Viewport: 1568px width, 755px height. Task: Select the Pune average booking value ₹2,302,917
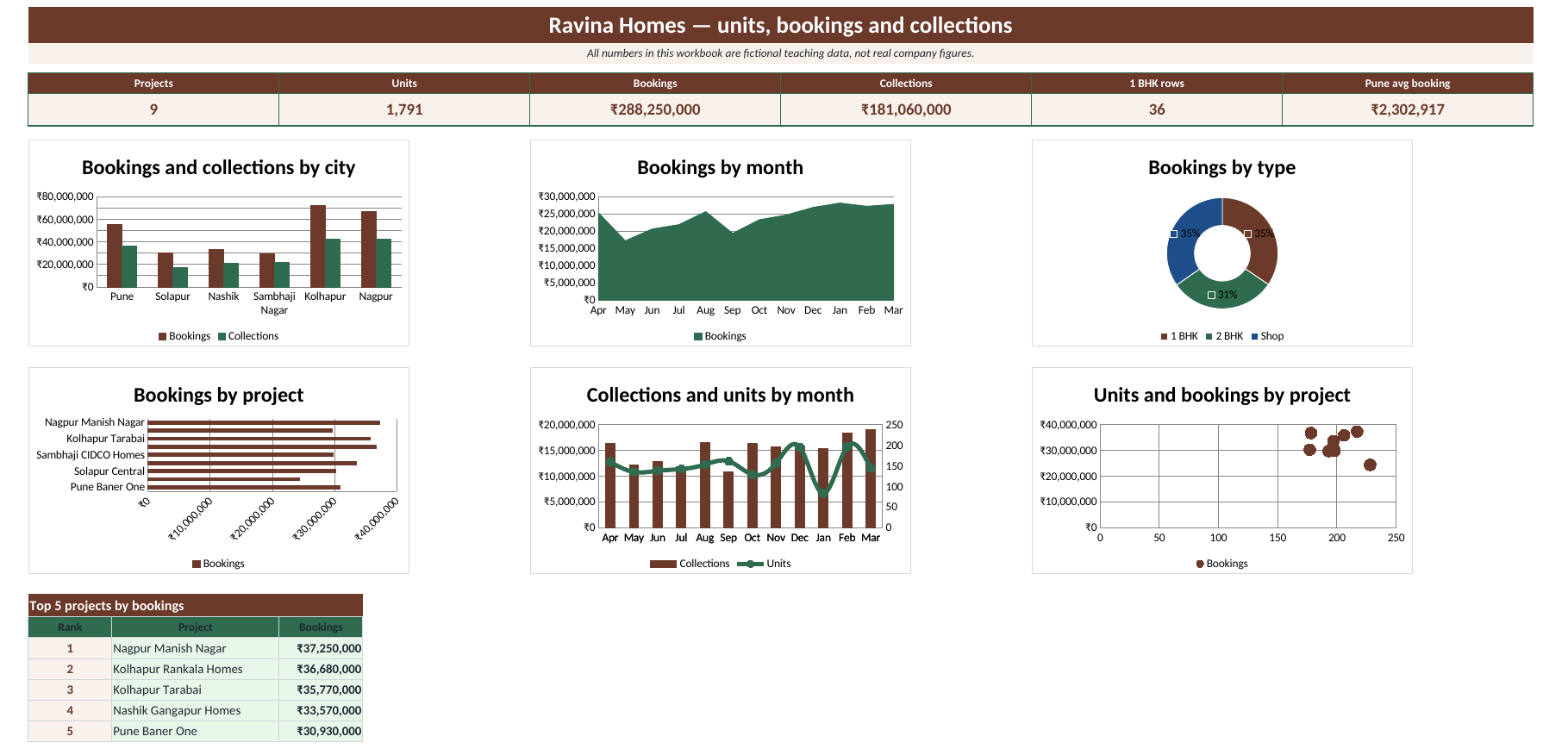pyautogui.click(x=1408, y=109)
